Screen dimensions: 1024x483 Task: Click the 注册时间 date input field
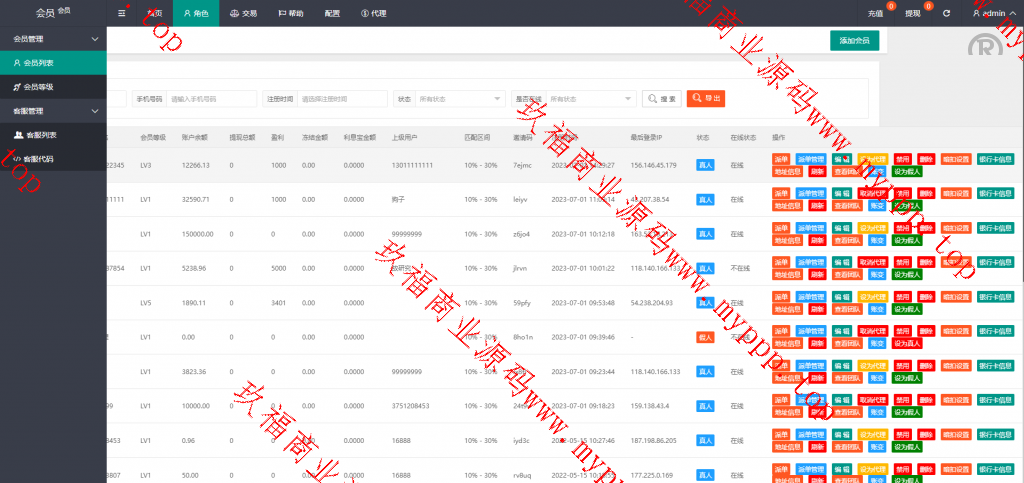pyautogui.click(x=340, y=99)
